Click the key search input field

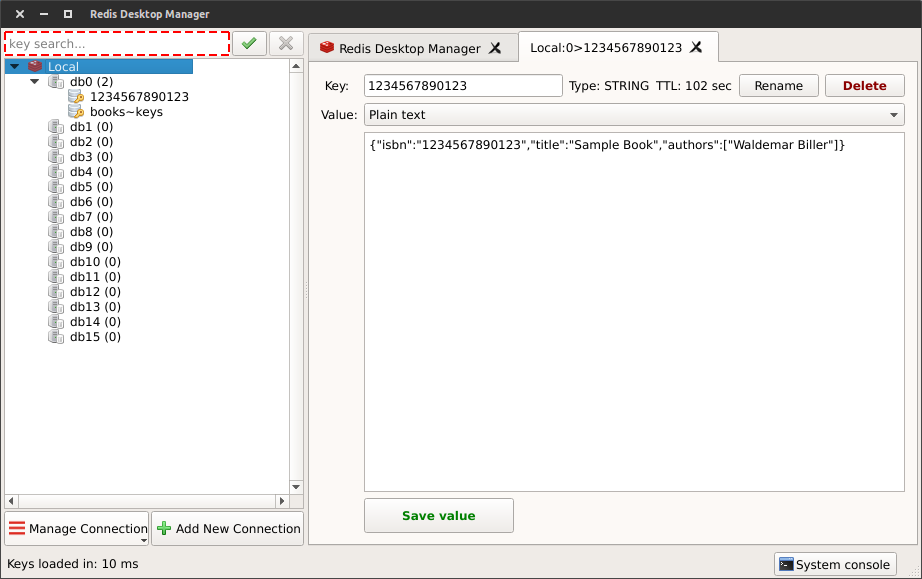click(x=117, y=43)
